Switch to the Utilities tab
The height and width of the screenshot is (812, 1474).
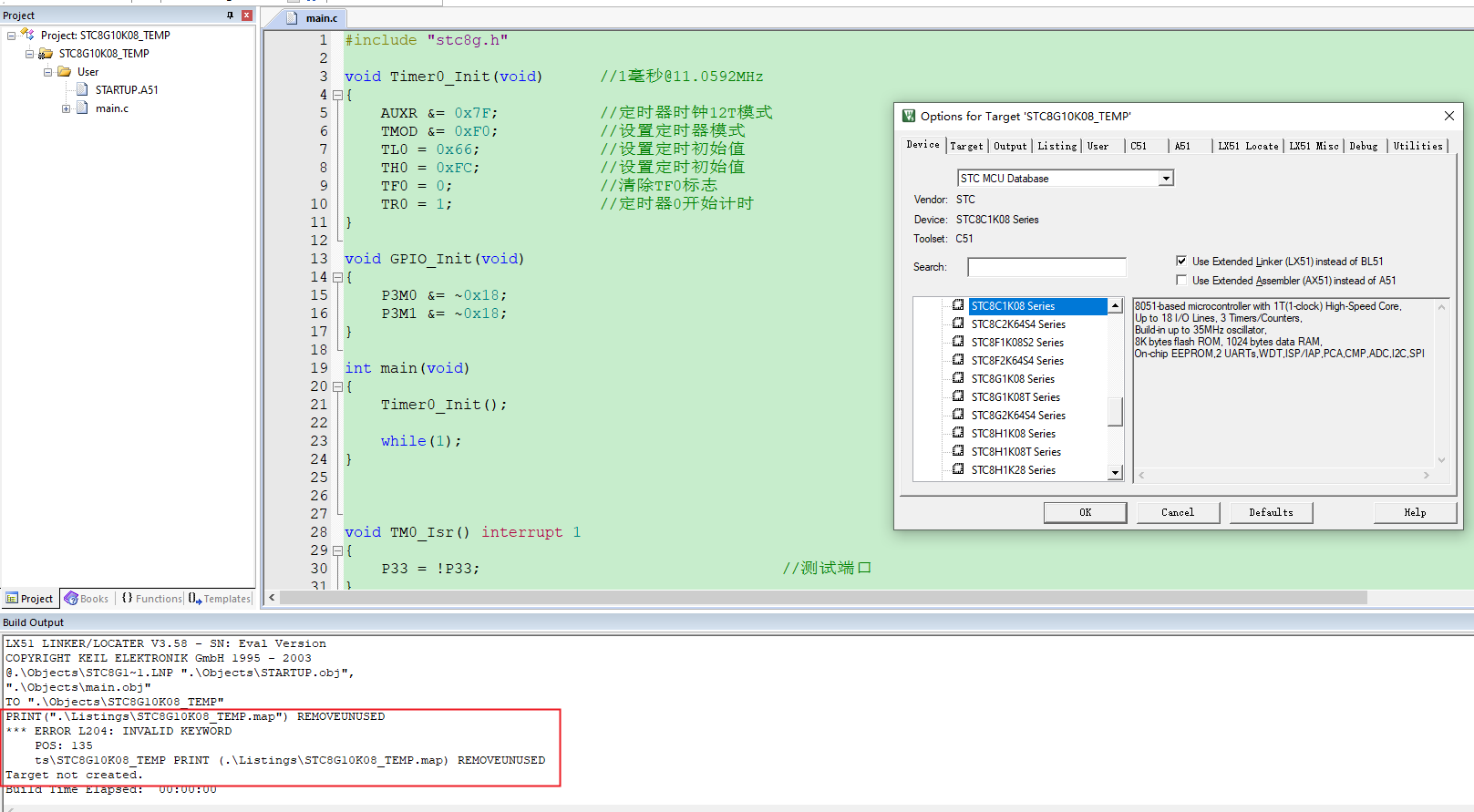(x=1417, y=146)
